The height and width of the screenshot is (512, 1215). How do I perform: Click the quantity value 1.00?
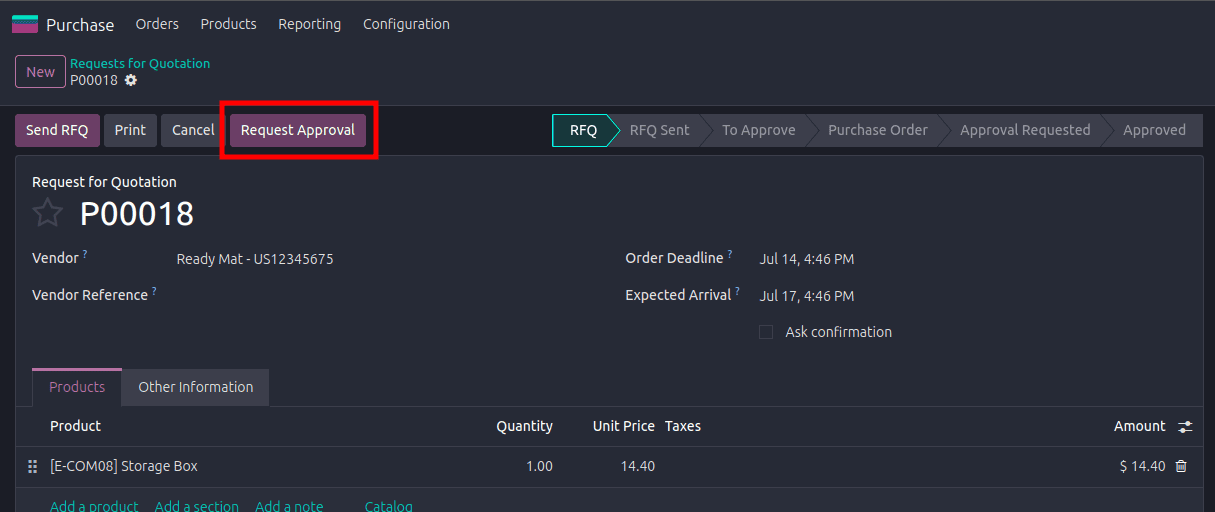point(539,466)
